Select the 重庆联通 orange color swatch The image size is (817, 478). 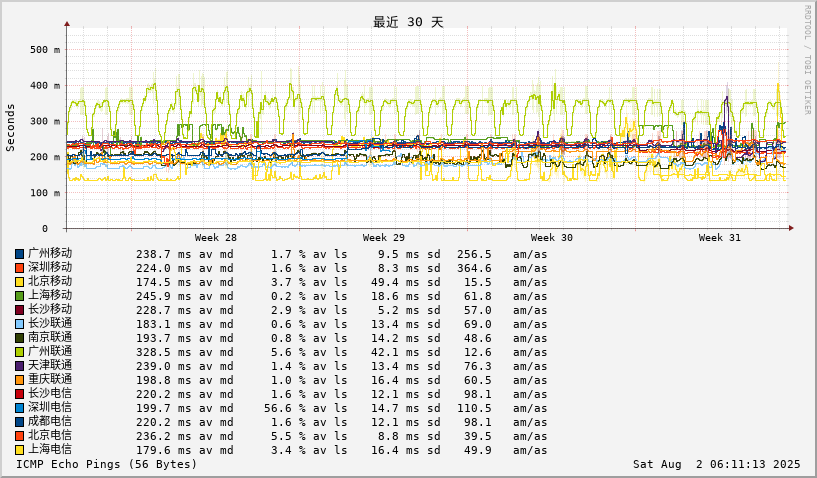(19, 381)
